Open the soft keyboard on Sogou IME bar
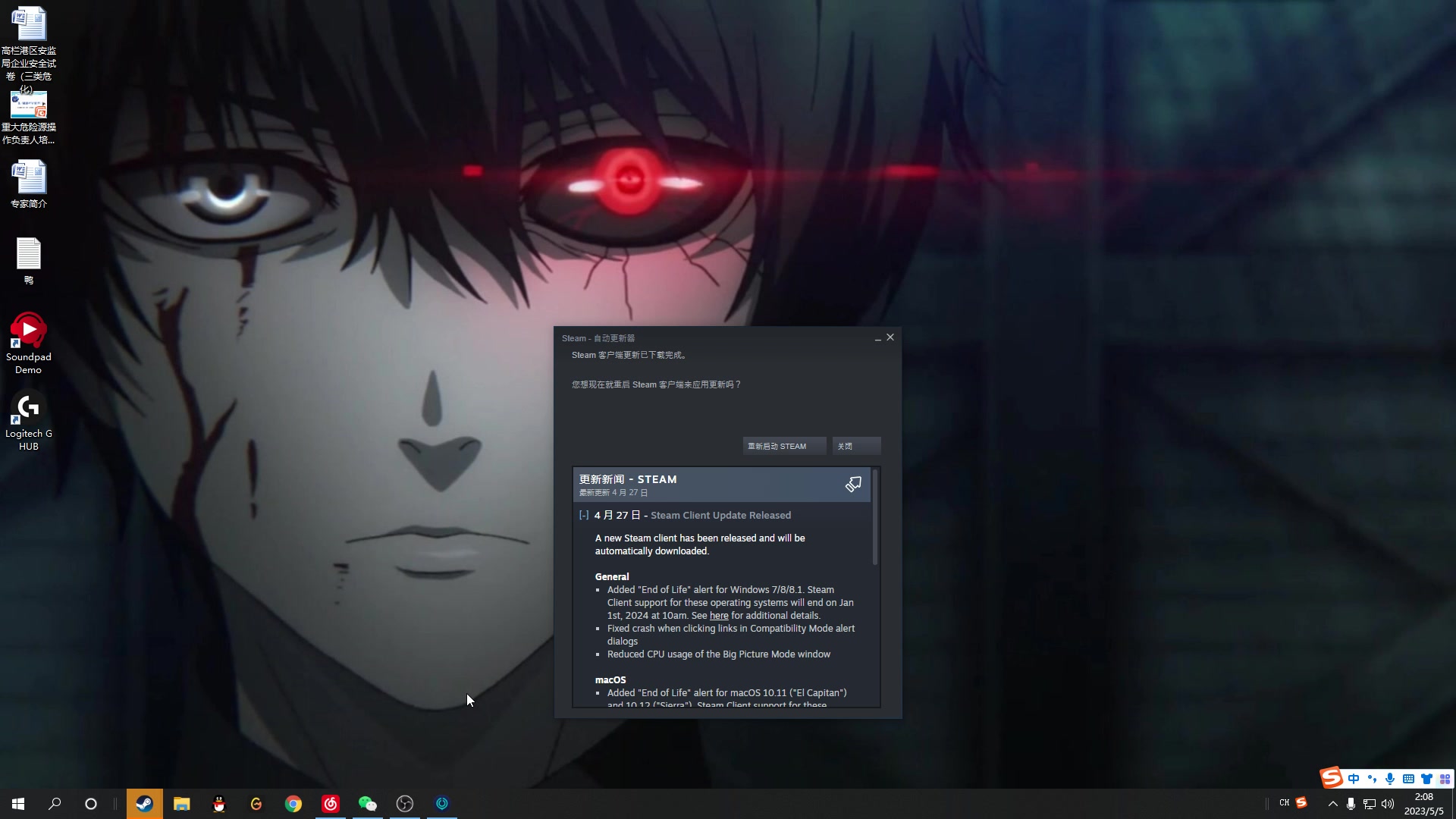Screen dimensions: 1456x819 [x=1408, y=779]
